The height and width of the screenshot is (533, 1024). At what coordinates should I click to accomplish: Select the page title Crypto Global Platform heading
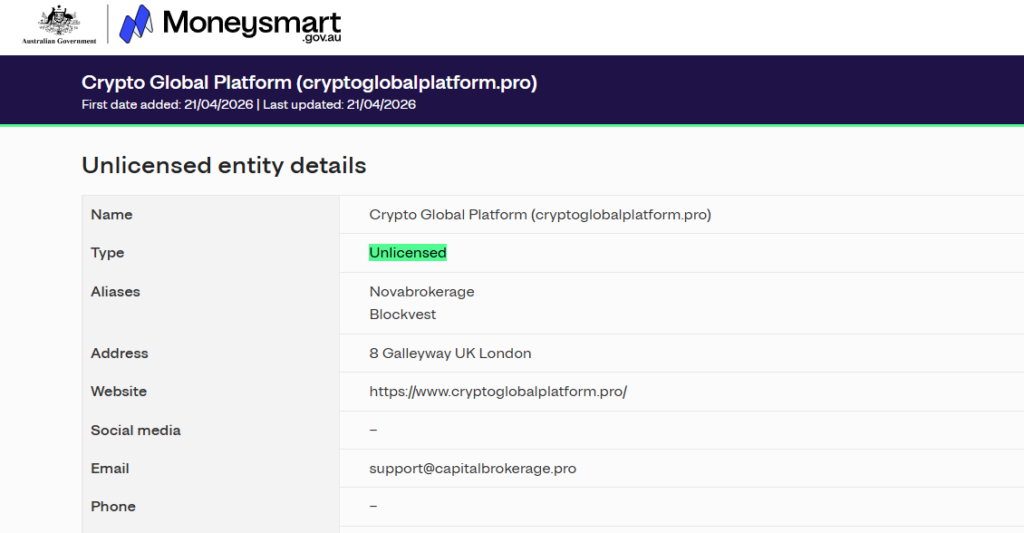pos(309,82)
